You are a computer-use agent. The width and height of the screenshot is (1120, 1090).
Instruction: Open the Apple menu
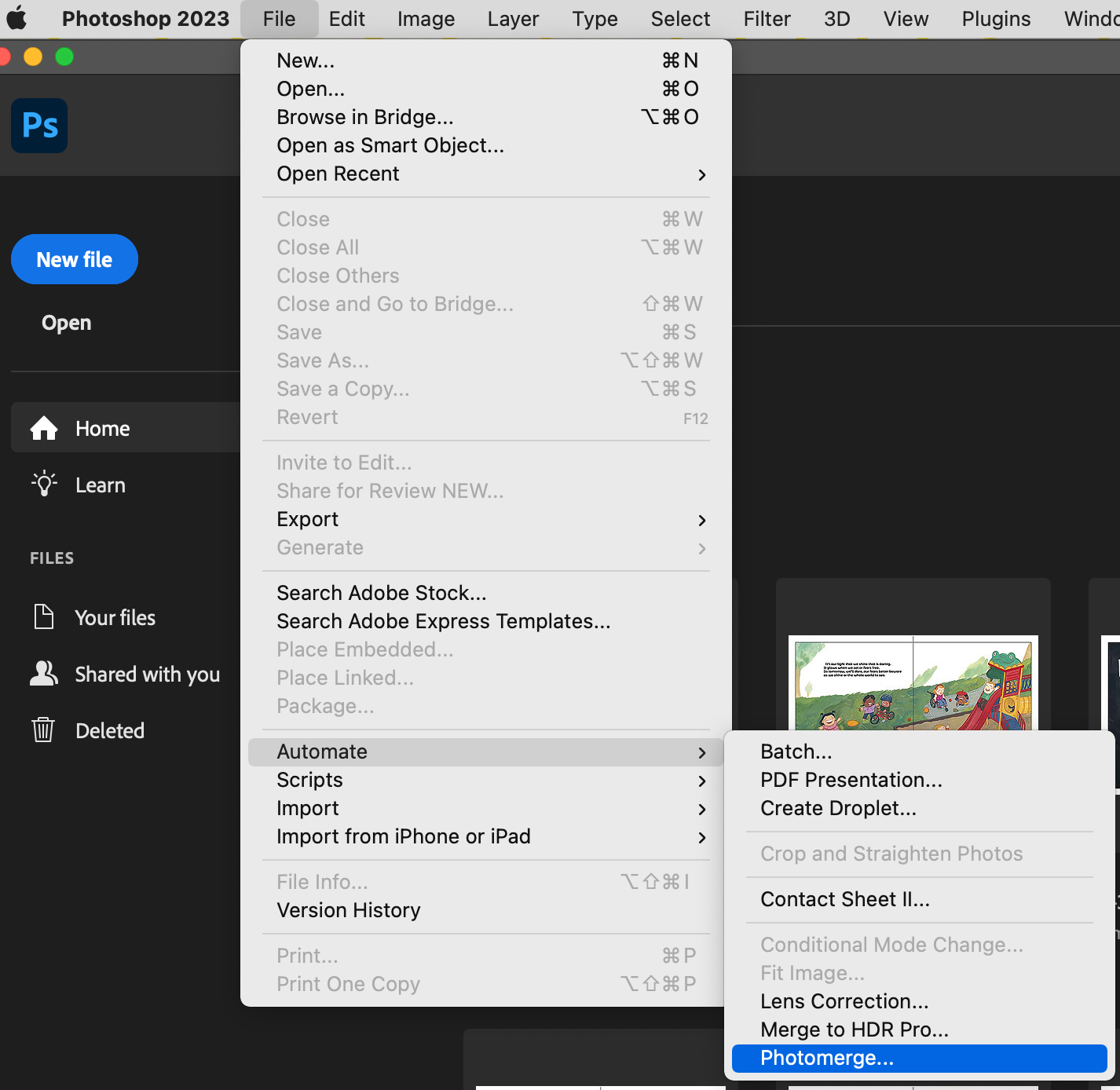click(16, 18)
